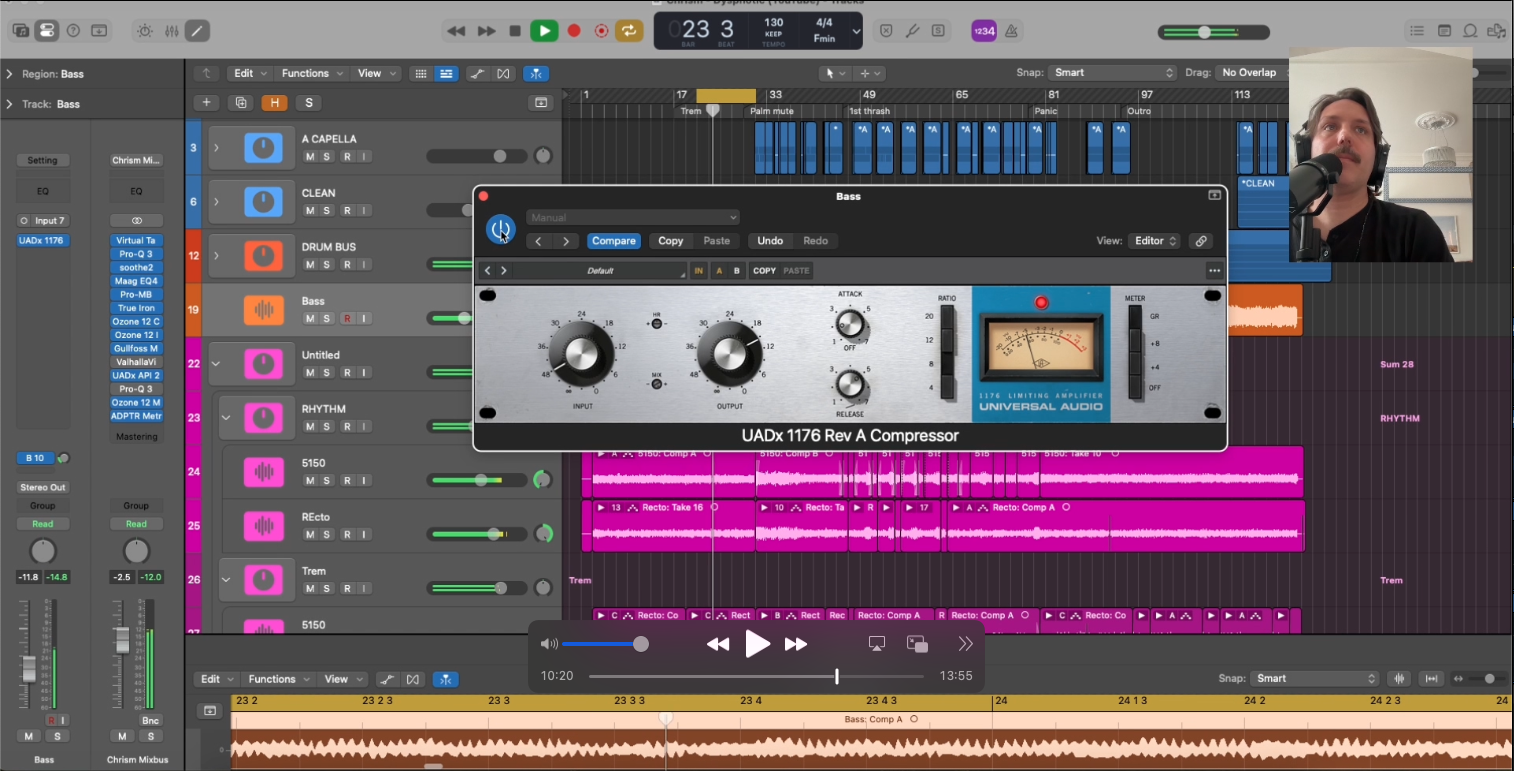This screenshot has height=771, width=1514.
Task: Open the Drag No Overlap dropdown
Action: pyautogui.click(x=1253, y=72)
